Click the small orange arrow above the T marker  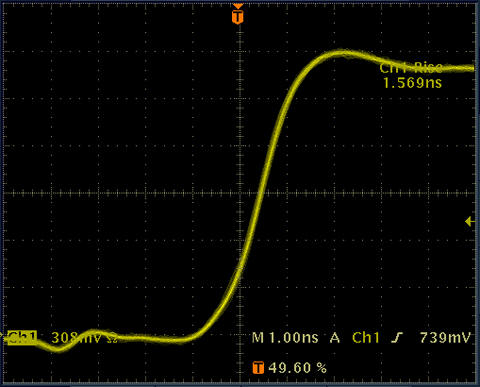(x=238, y=6)
